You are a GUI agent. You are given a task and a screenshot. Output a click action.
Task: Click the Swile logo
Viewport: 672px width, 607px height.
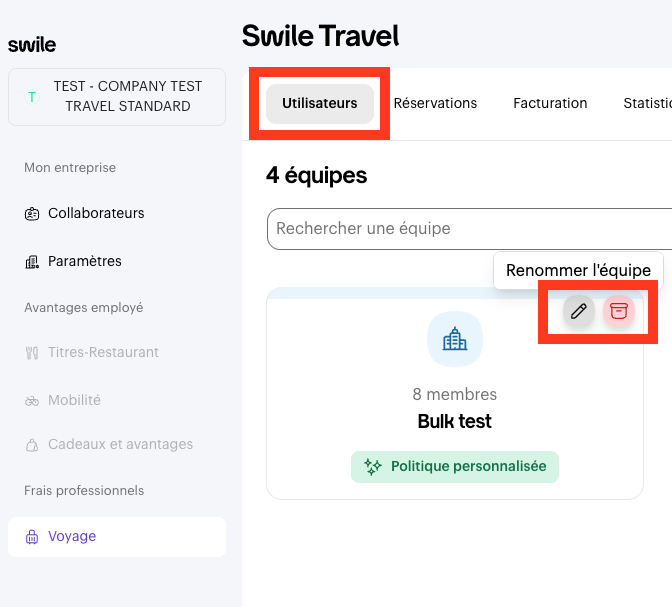32,45
